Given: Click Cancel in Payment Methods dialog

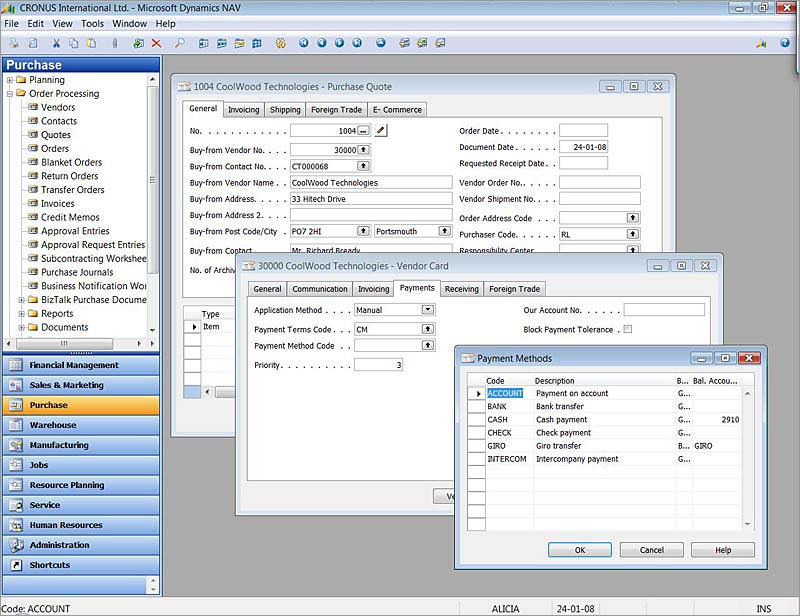Looking at the screenshot, I should click(x=651, y=550).
